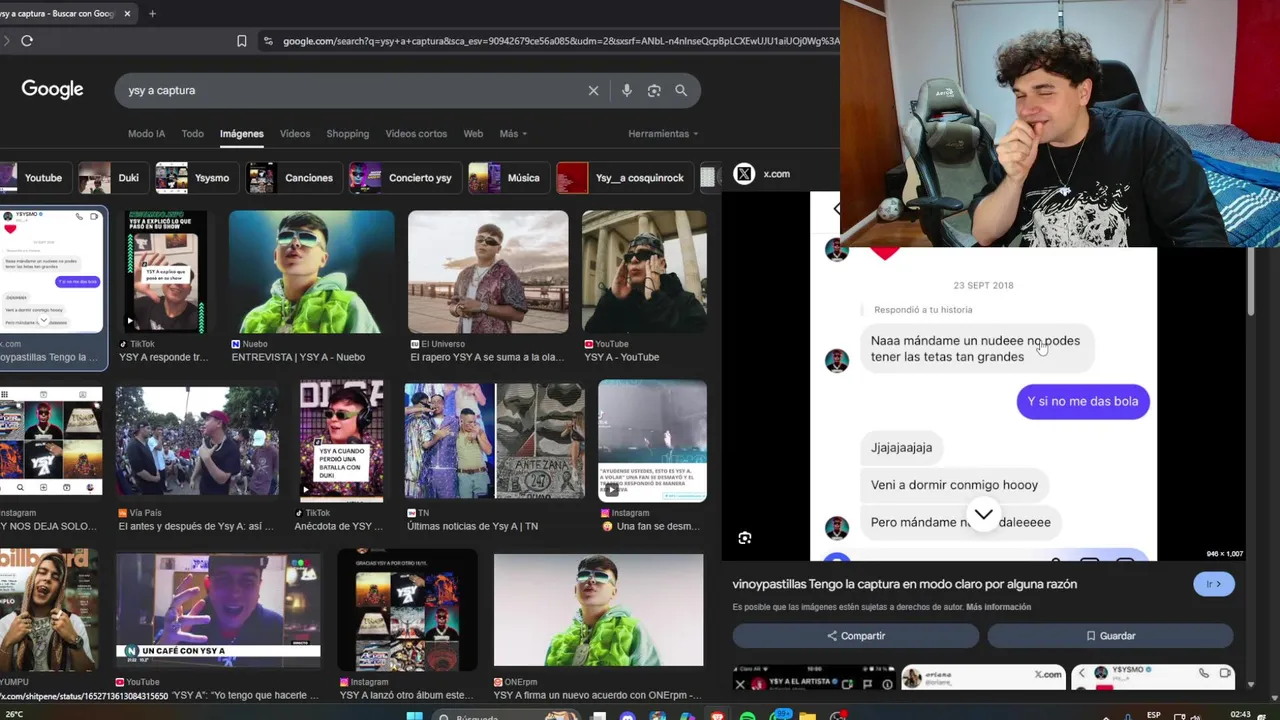Click the down-chevron circle on preview image
Image resolution: width=1280 pixels, height=720 pixels.
coord(984,515)
